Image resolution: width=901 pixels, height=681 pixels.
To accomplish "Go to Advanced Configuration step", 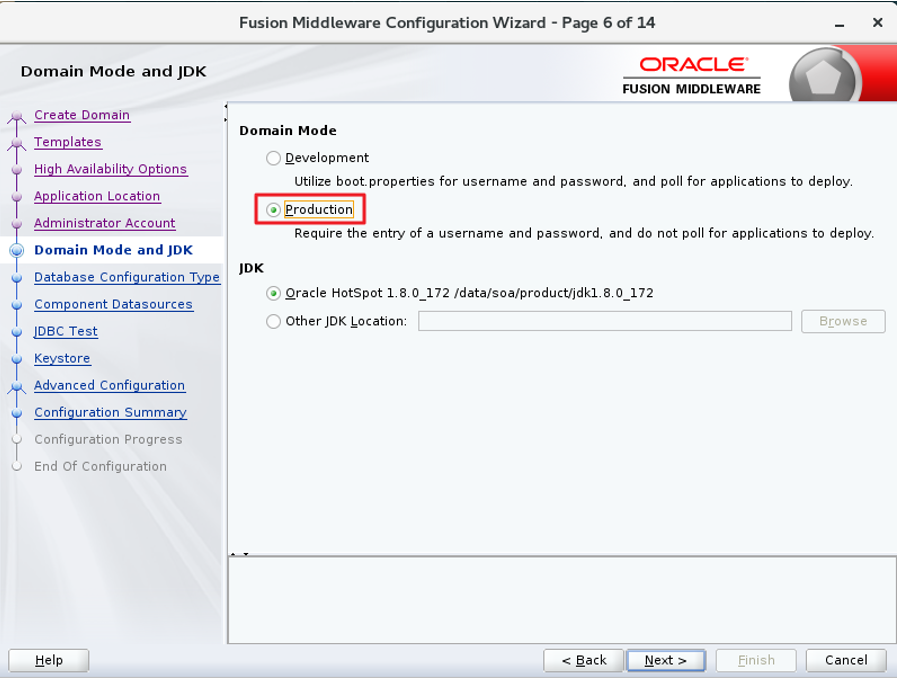I will [x=109, y=385].
